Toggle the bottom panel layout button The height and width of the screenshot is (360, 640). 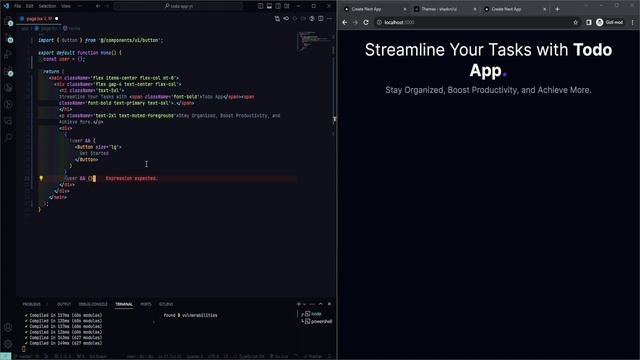point(269,6)
